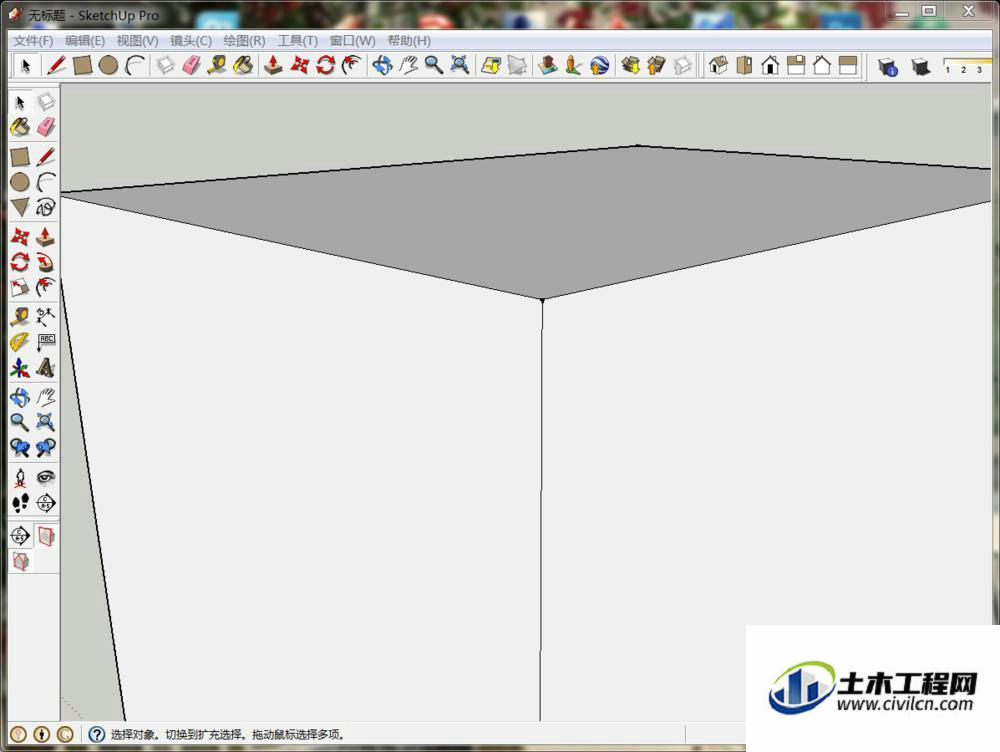Toggle Display Section Cuts
This screenshot has height=752, width=1000.
(20, 562)
